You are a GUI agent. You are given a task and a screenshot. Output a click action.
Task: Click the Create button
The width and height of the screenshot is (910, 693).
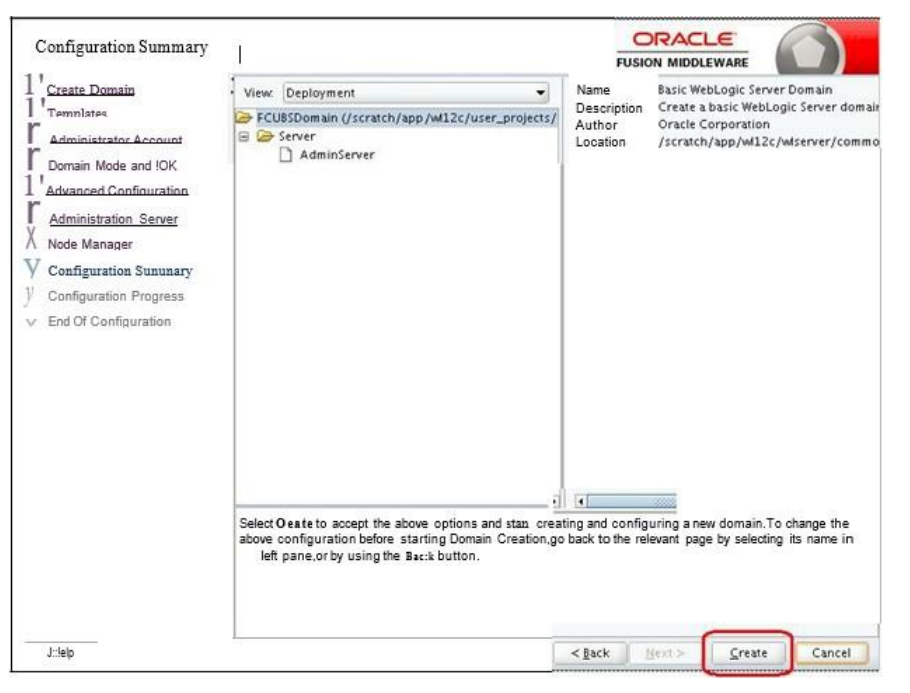pos(748,653)
